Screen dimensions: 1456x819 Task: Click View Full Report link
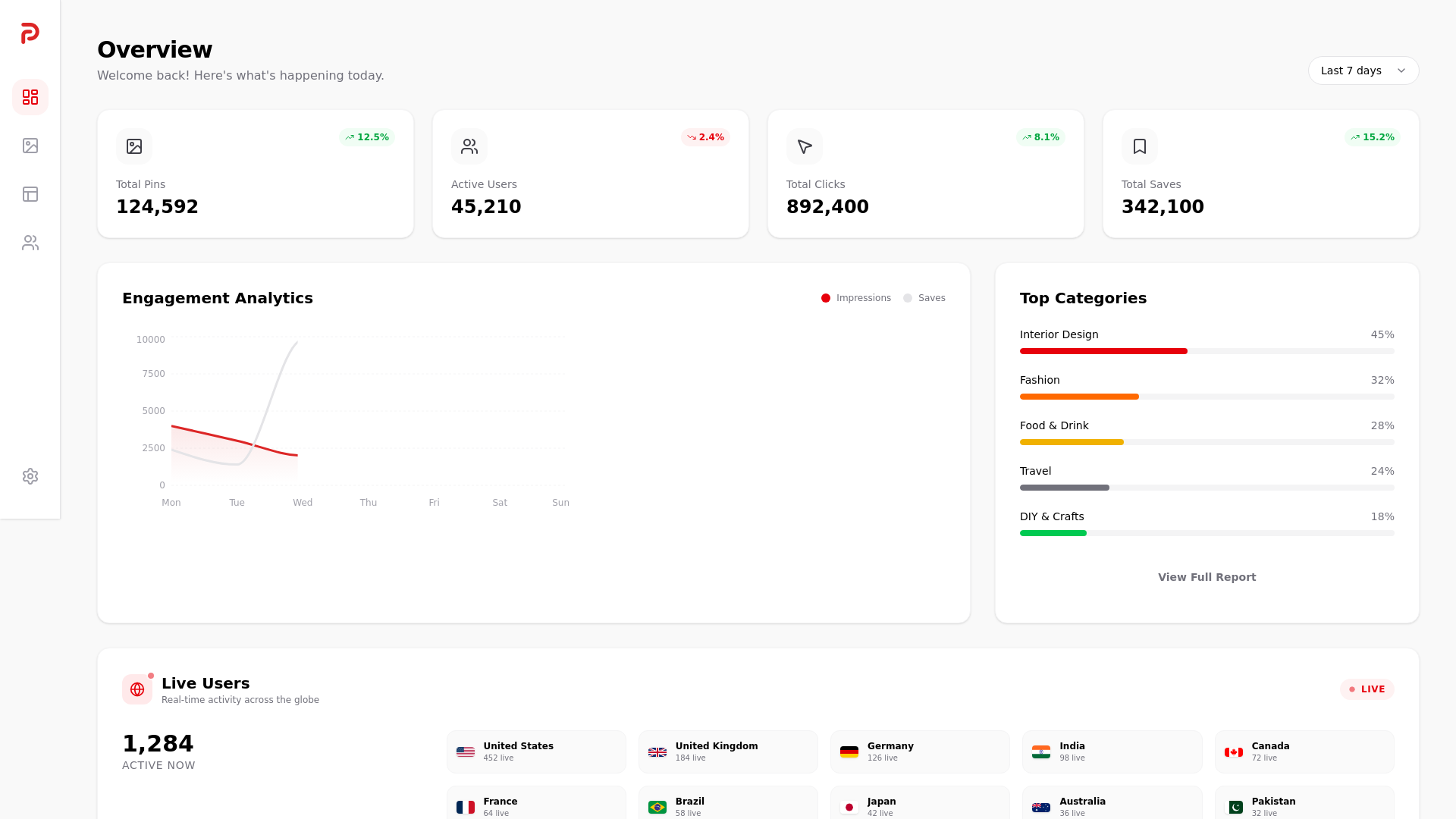tap(1207, 577)
